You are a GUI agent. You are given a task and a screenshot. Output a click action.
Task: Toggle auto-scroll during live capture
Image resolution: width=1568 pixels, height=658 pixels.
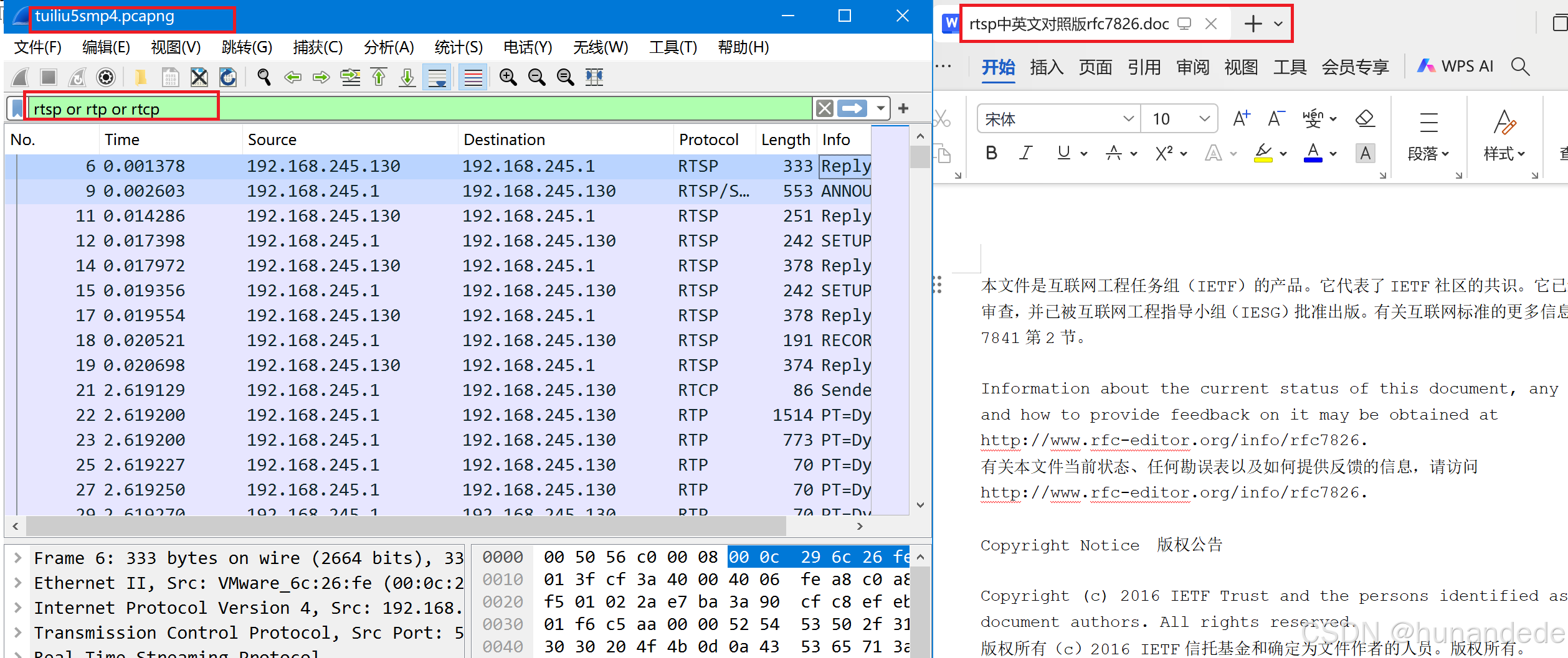(437, 77)
